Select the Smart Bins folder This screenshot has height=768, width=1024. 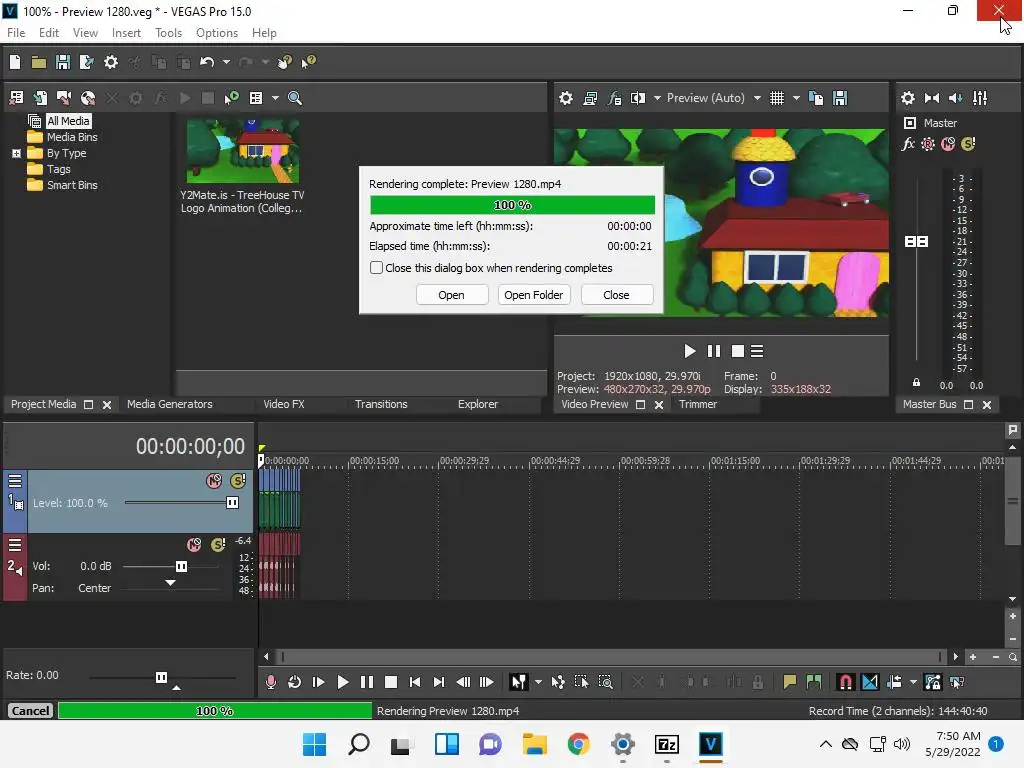point(72,185)
